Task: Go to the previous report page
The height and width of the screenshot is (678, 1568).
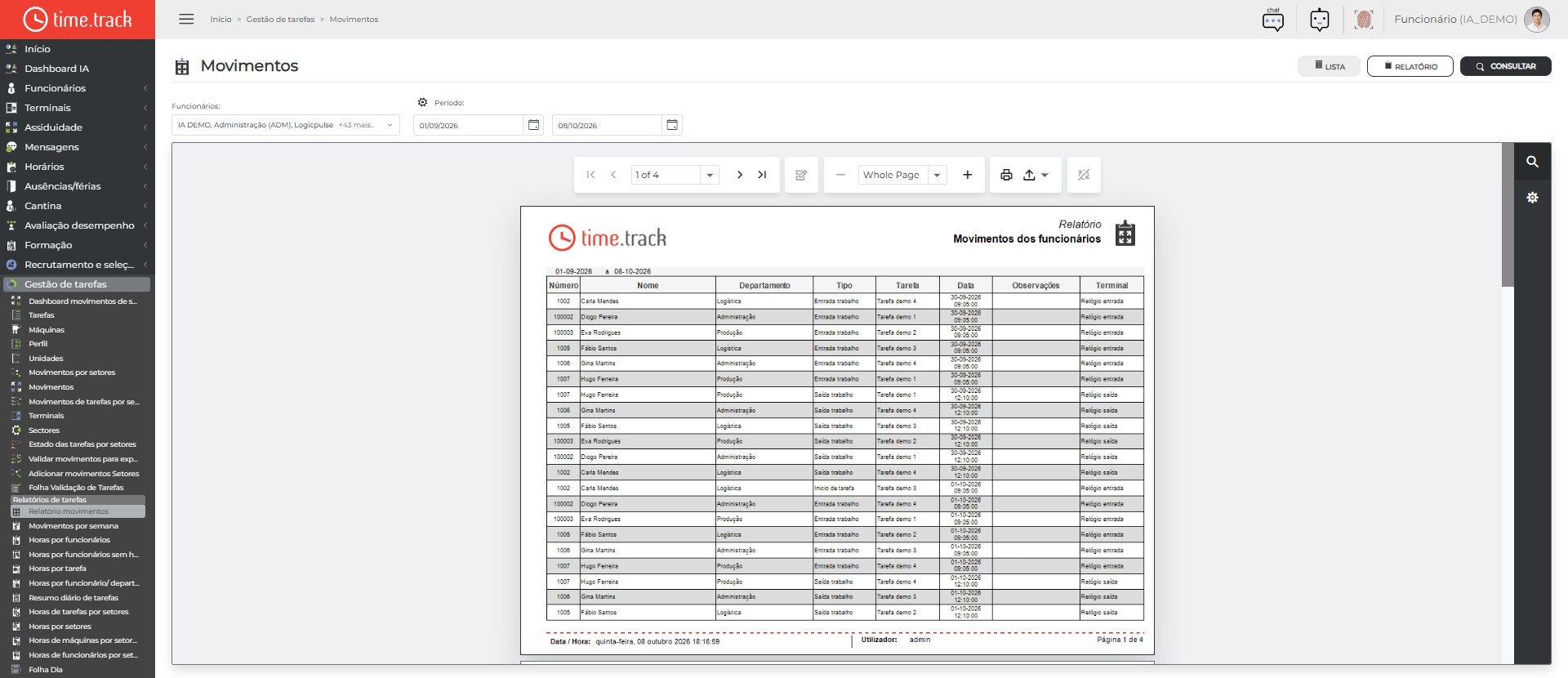Action: [613, 175]
